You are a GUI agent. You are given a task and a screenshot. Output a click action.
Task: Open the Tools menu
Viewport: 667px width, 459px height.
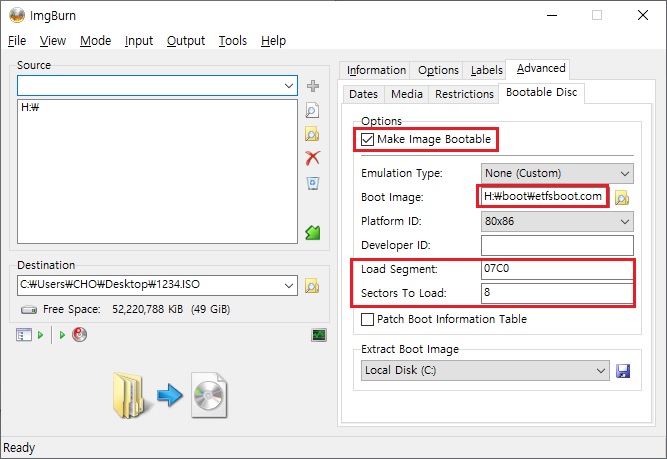(x=233, y=41)
